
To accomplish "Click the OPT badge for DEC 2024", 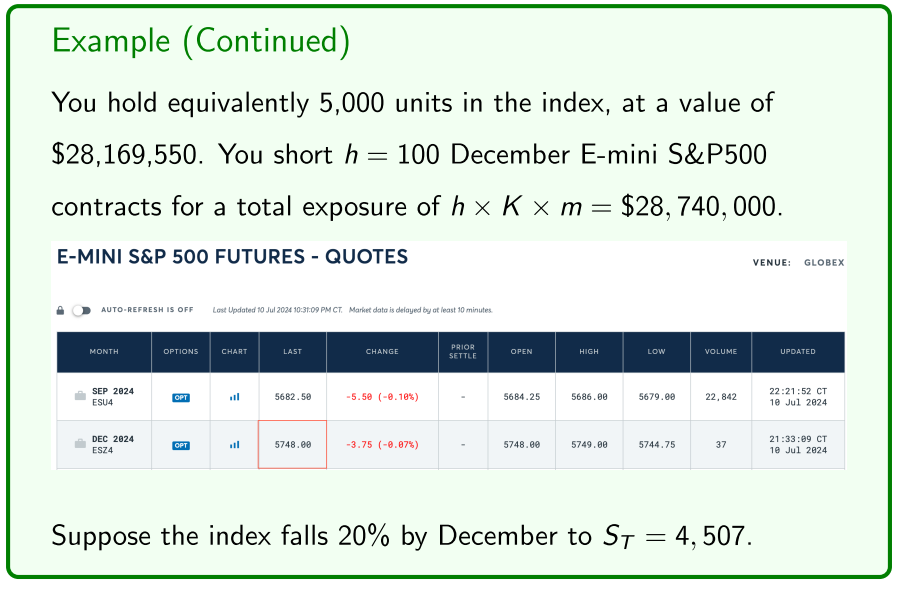I will 181,445.
